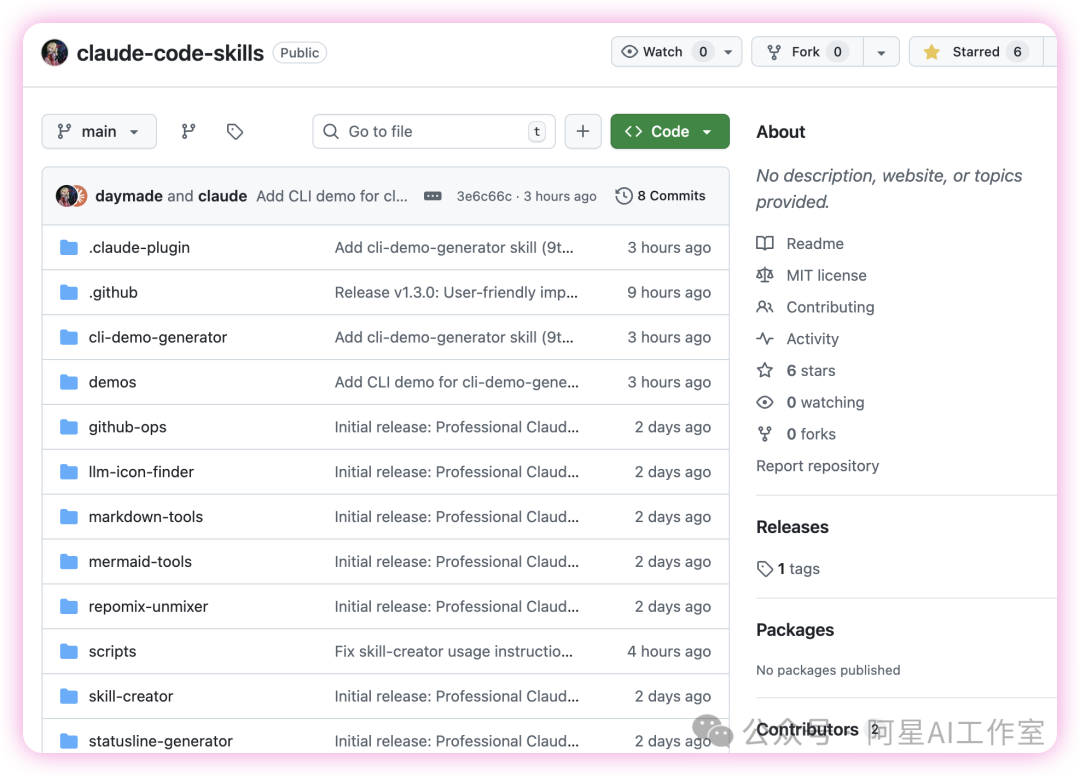Viewport: 1080px width, 776px height.
Task: Click the '9 hours ago' timestamp
Action: pos(669,293)
